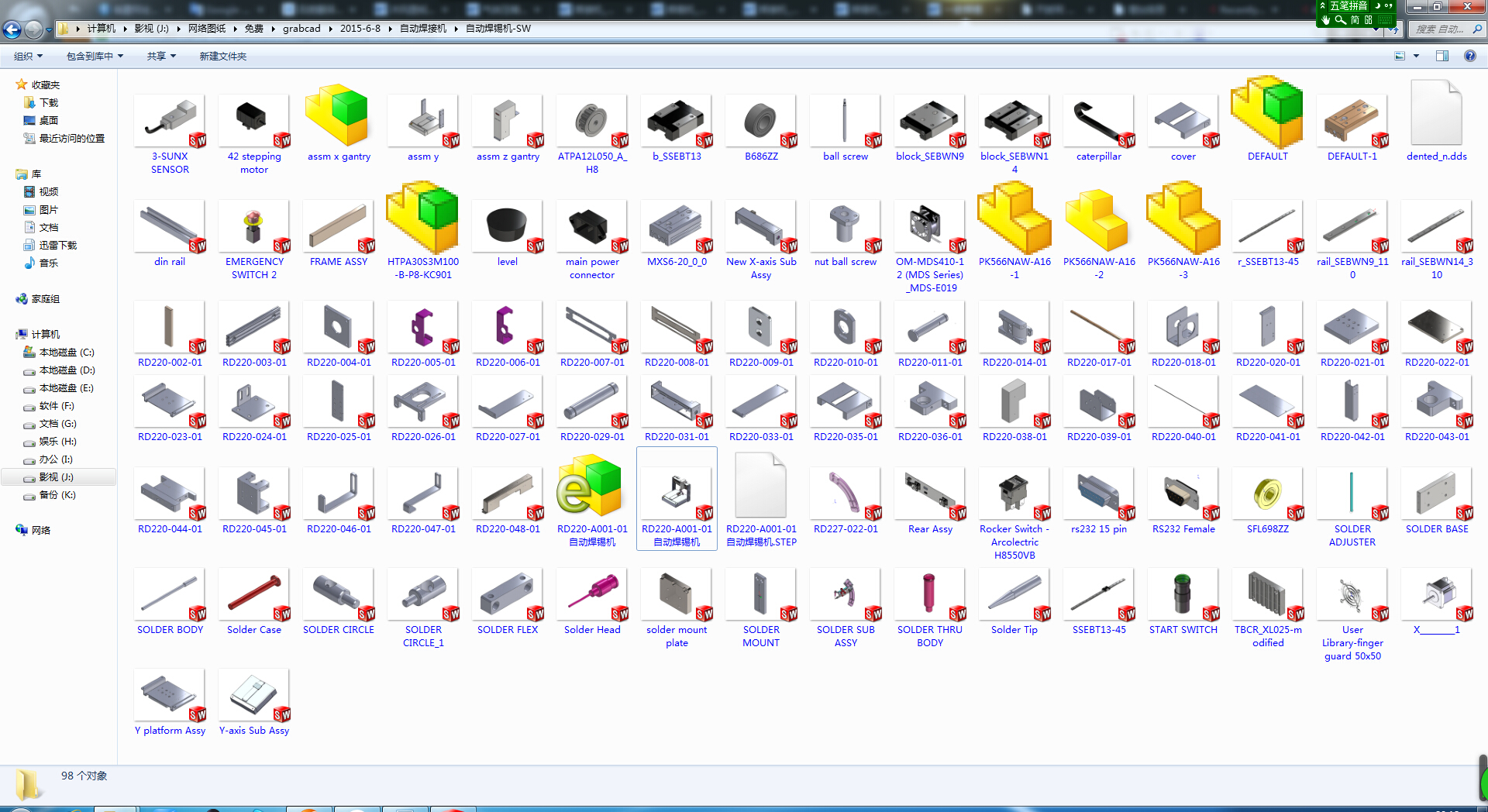Image resolution: width=1488 pixels, height=812 pixels.
Task: Select the SFL698ZZ bearing file
Action: pos(1268,501)
